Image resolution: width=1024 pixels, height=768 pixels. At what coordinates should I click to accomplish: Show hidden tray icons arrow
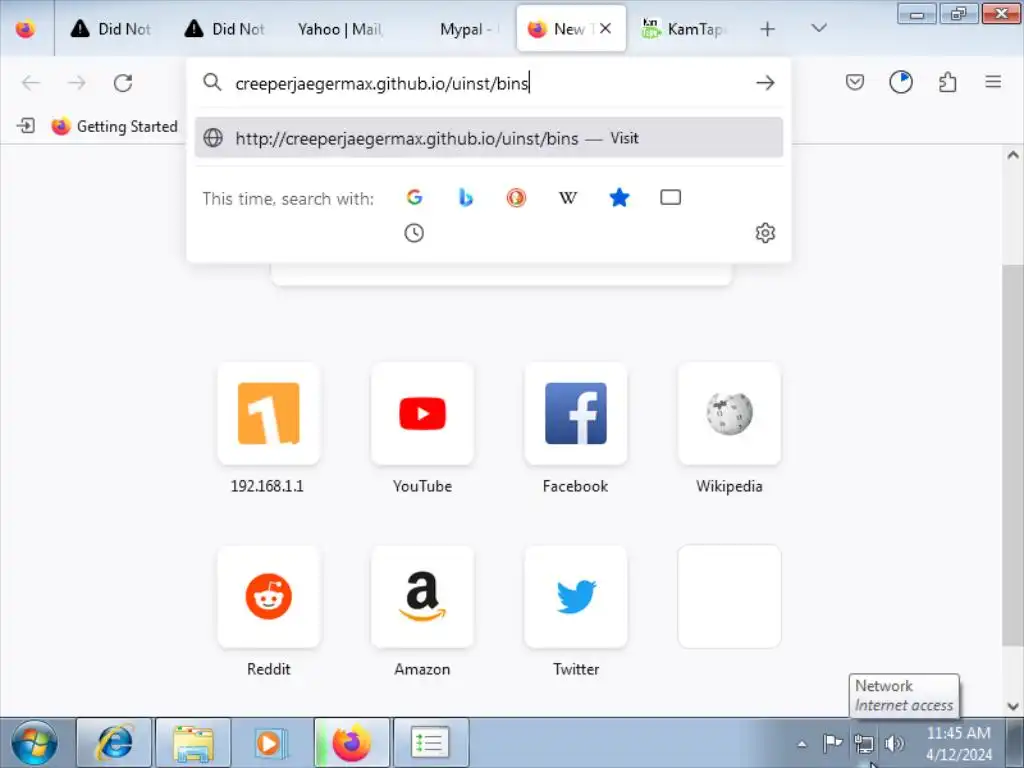[802, 744]
